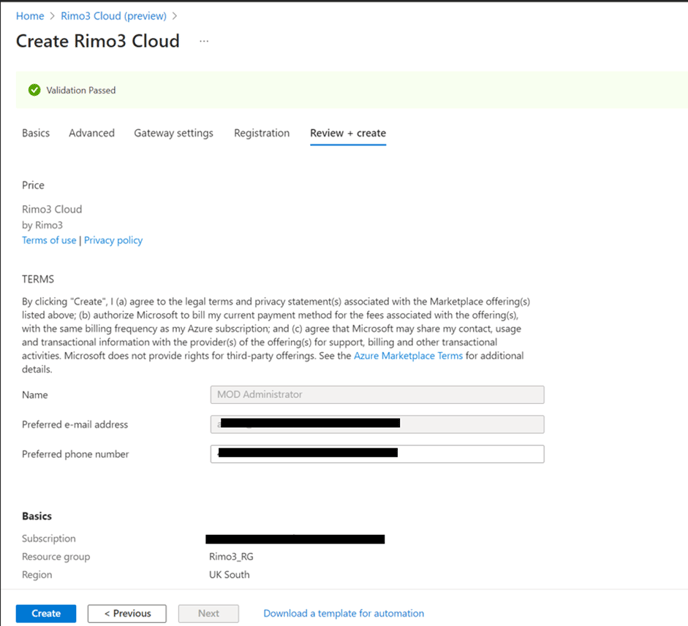Viewport: 688px width, 626px height.
Task: Click the TERMS heading
Action: coord(38,279)
